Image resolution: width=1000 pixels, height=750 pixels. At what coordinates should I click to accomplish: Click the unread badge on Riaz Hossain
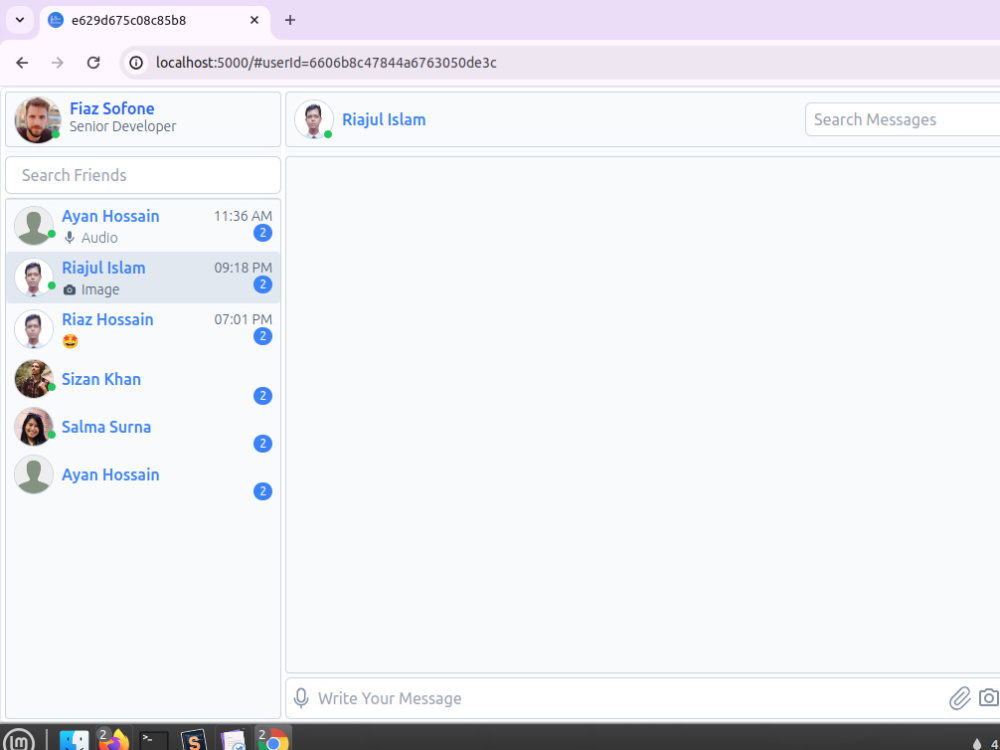pos(263,336)
